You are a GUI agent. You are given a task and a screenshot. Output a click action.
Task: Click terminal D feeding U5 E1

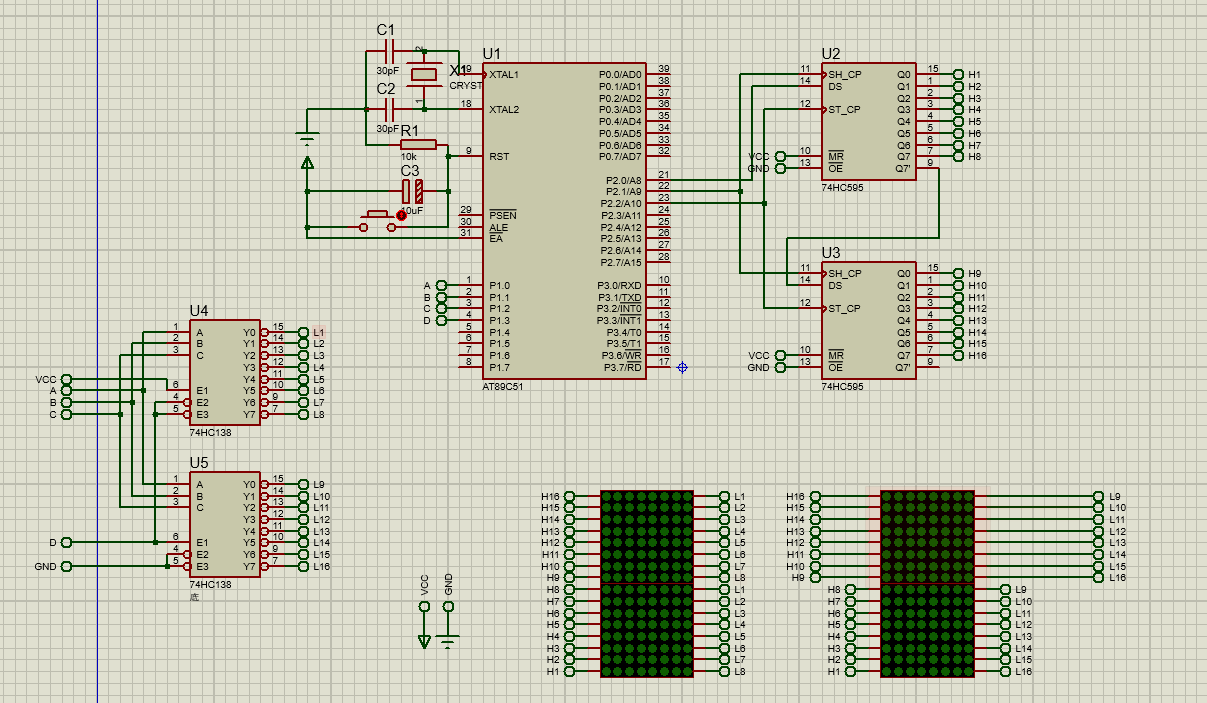[x=66, y=542]
